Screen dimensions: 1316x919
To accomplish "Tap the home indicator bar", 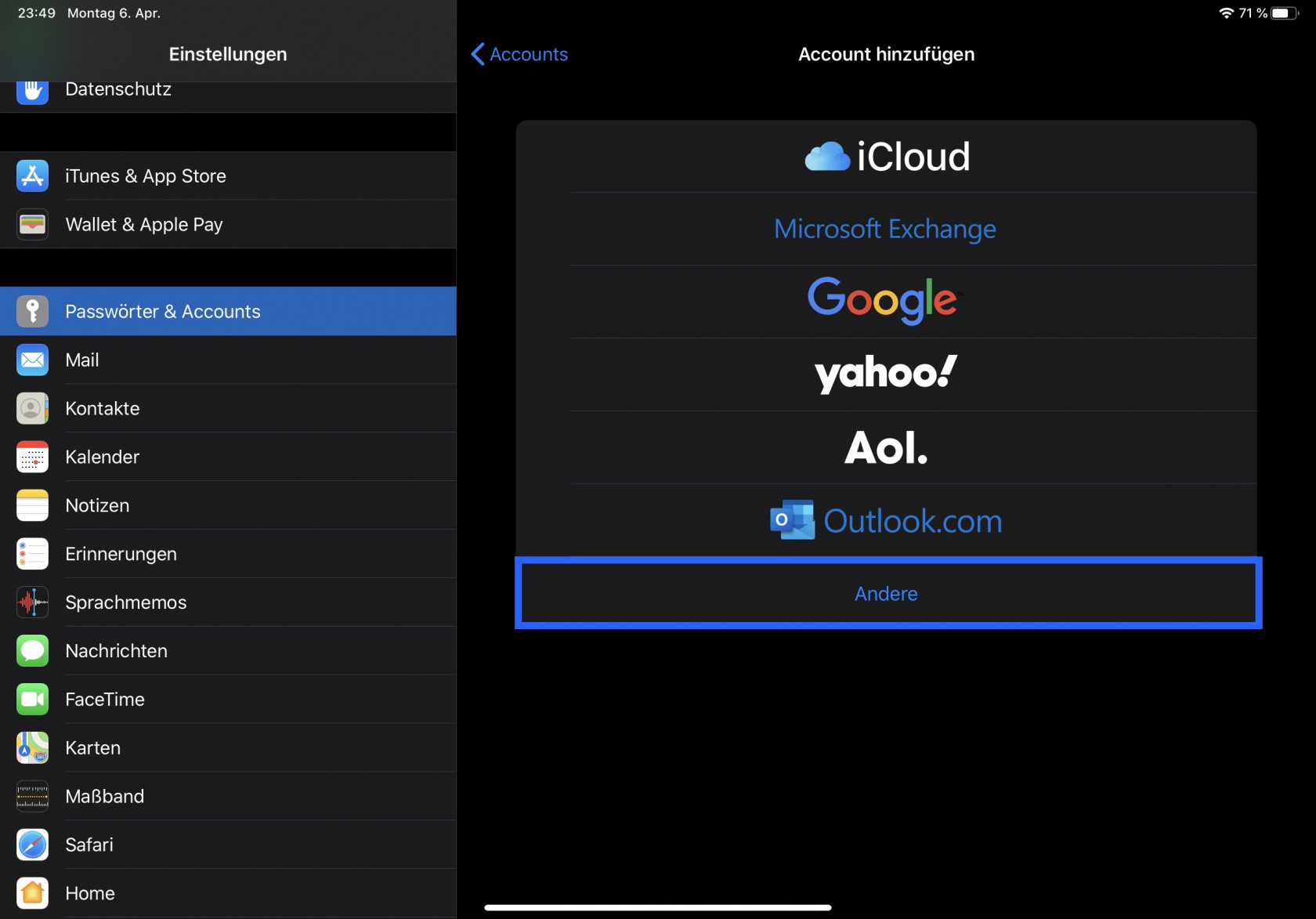I will (658, 907).
